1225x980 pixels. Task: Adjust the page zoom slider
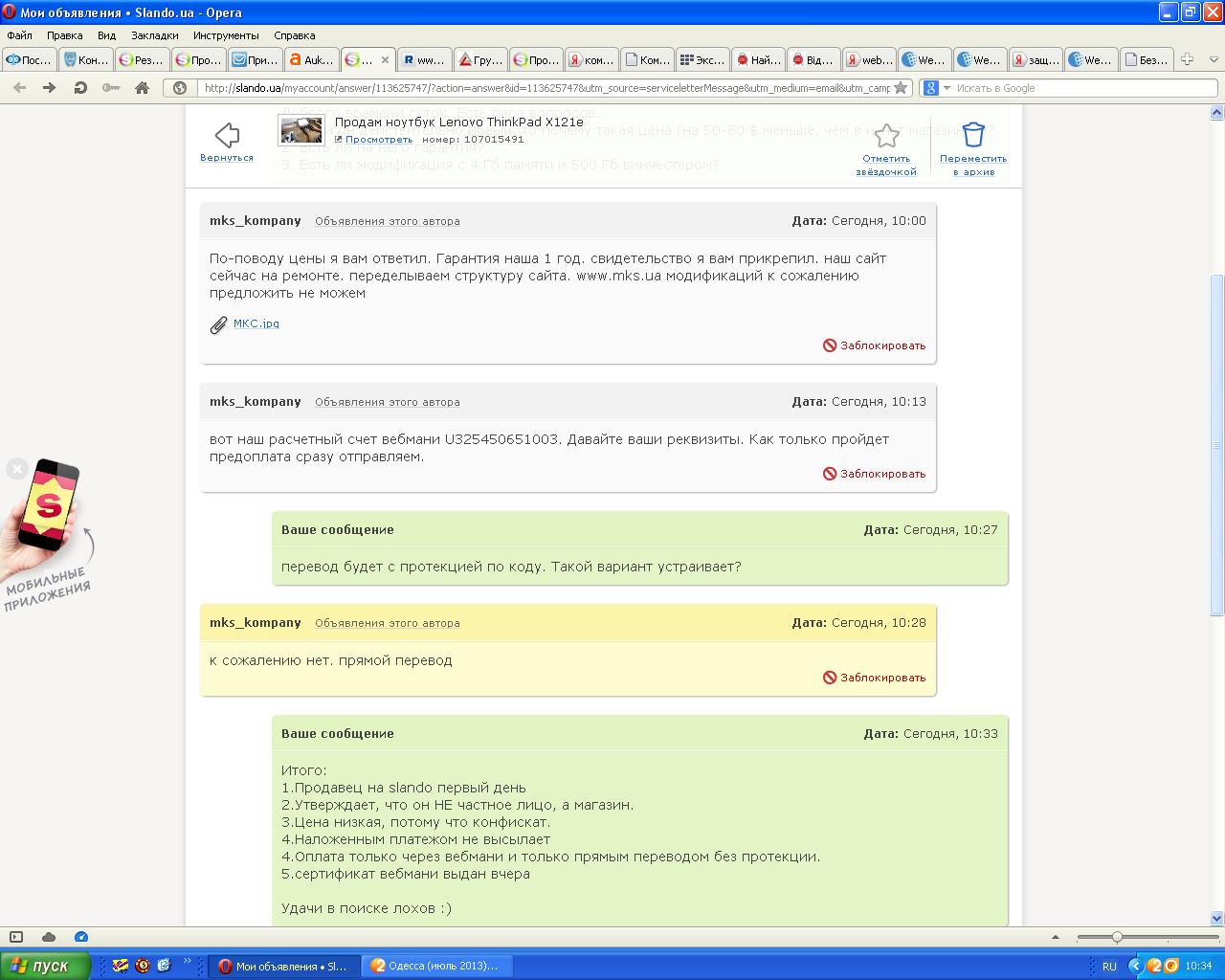pos(1116,937)
